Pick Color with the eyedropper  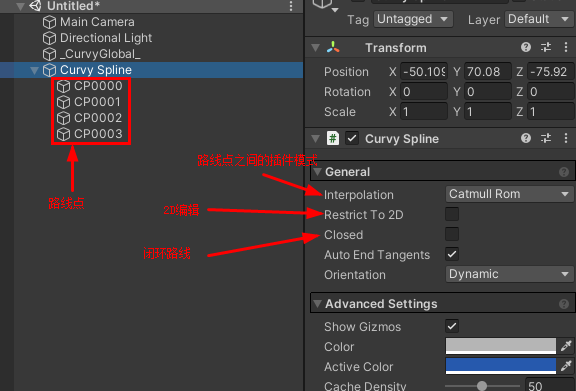pyautogui.click(x=566, y=346)
